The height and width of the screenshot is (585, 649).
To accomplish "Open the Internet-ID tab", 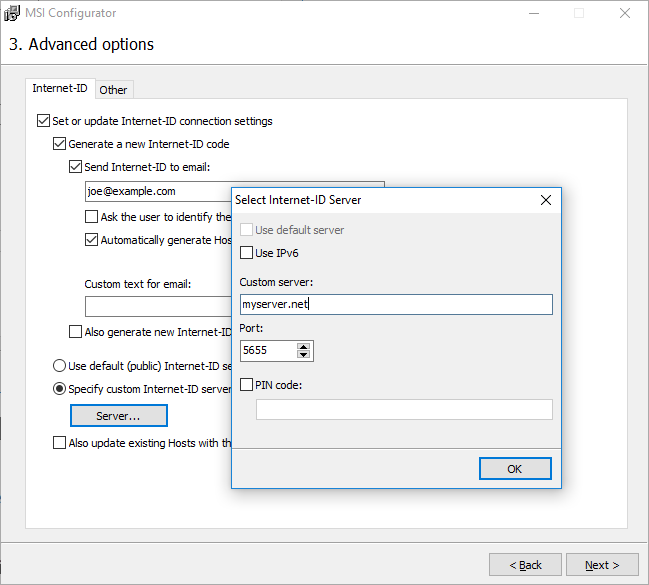I will [x=60, y=89].
